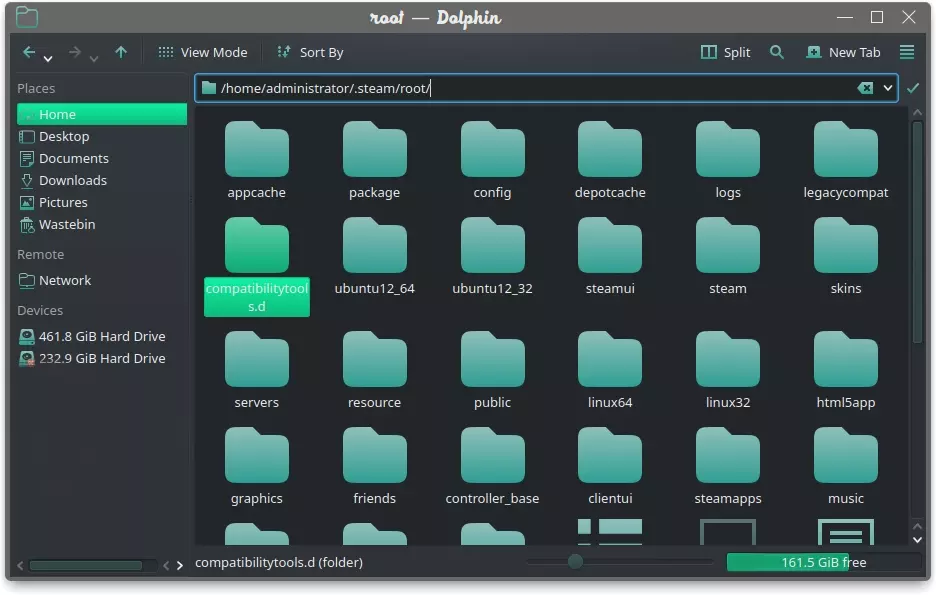Go up to the parent folder
The height and width of the screenshot is (595, 936).
[x=121, y=52]
